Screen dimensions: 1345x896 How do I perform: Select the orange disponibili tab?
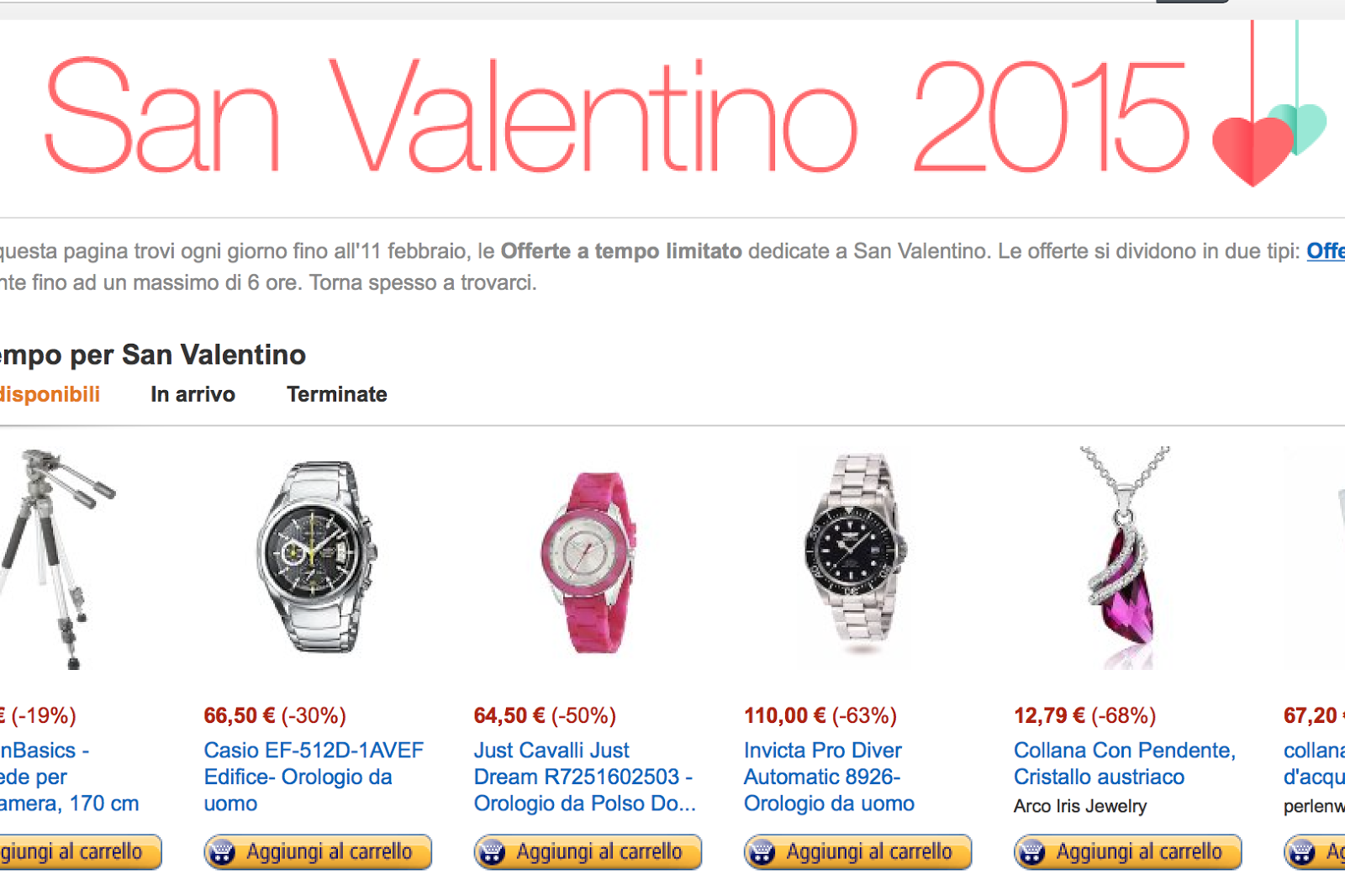click(49, 394)
